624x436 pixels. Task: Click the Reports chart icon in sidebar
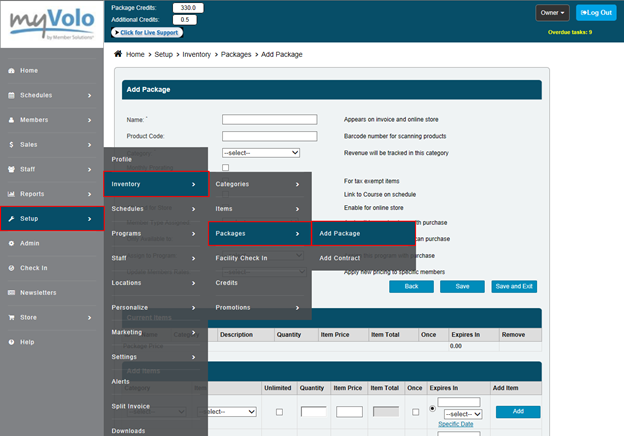pyautogui.click(x=10, y=194)
